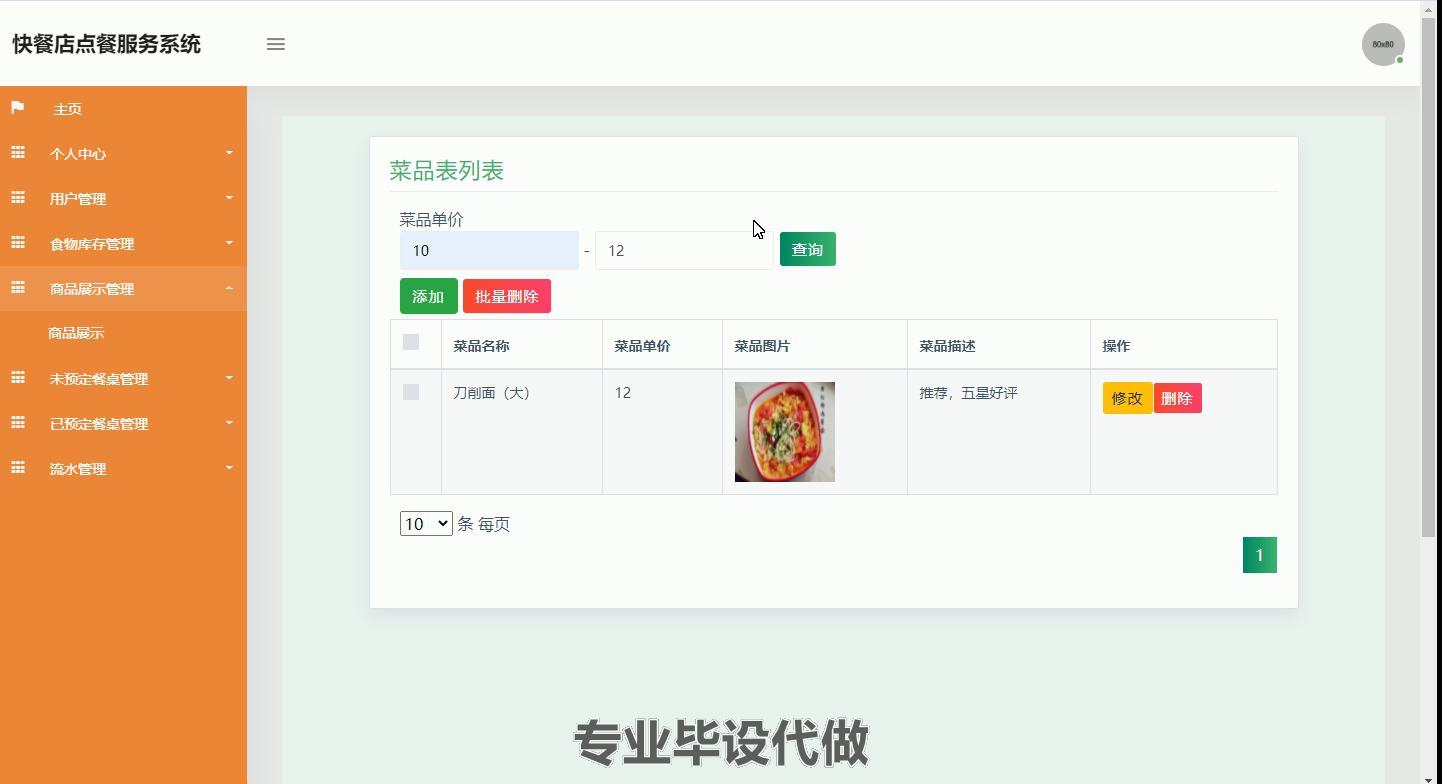Screen dimensions: 1442x784
Task: Click the grid icon next to 流水管理
Action: tap(18, 468)
